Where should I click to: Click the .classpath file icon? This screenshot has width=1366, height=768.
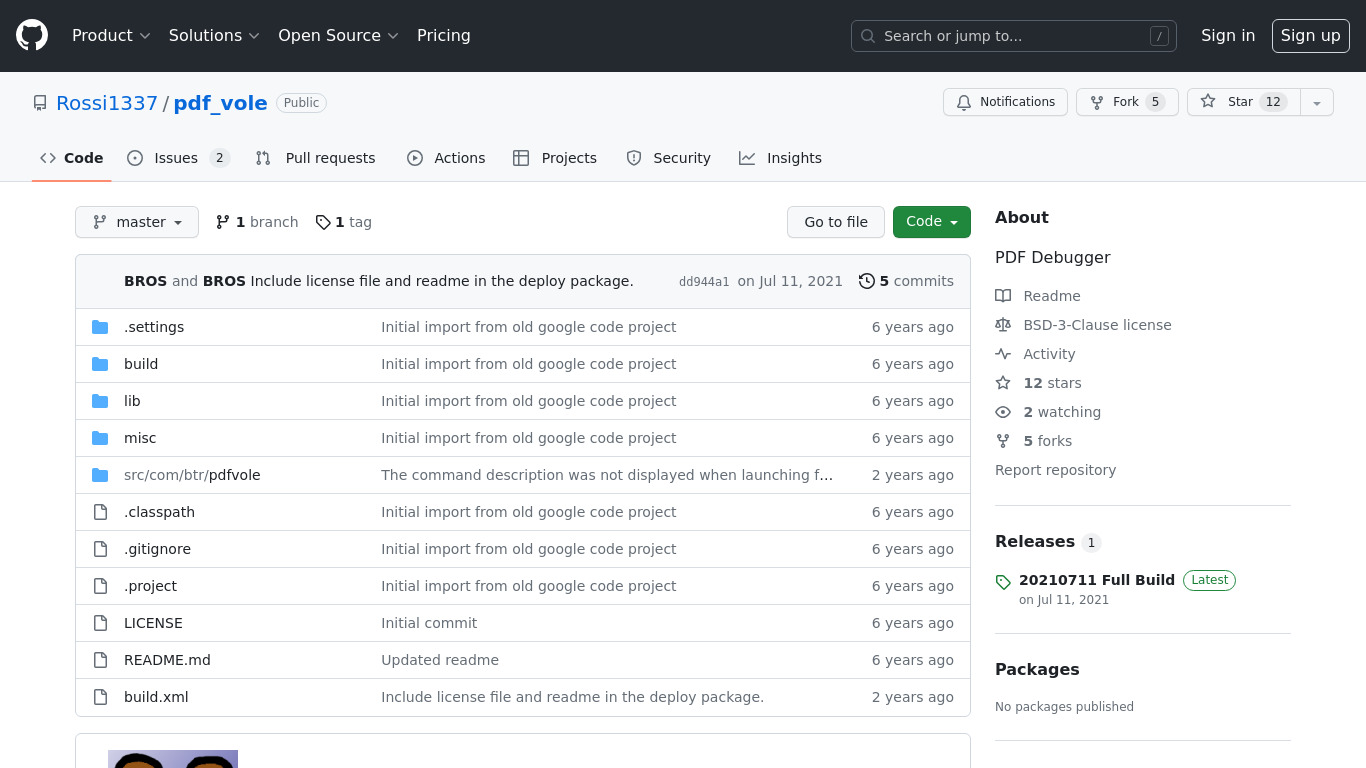coord(100,512)
